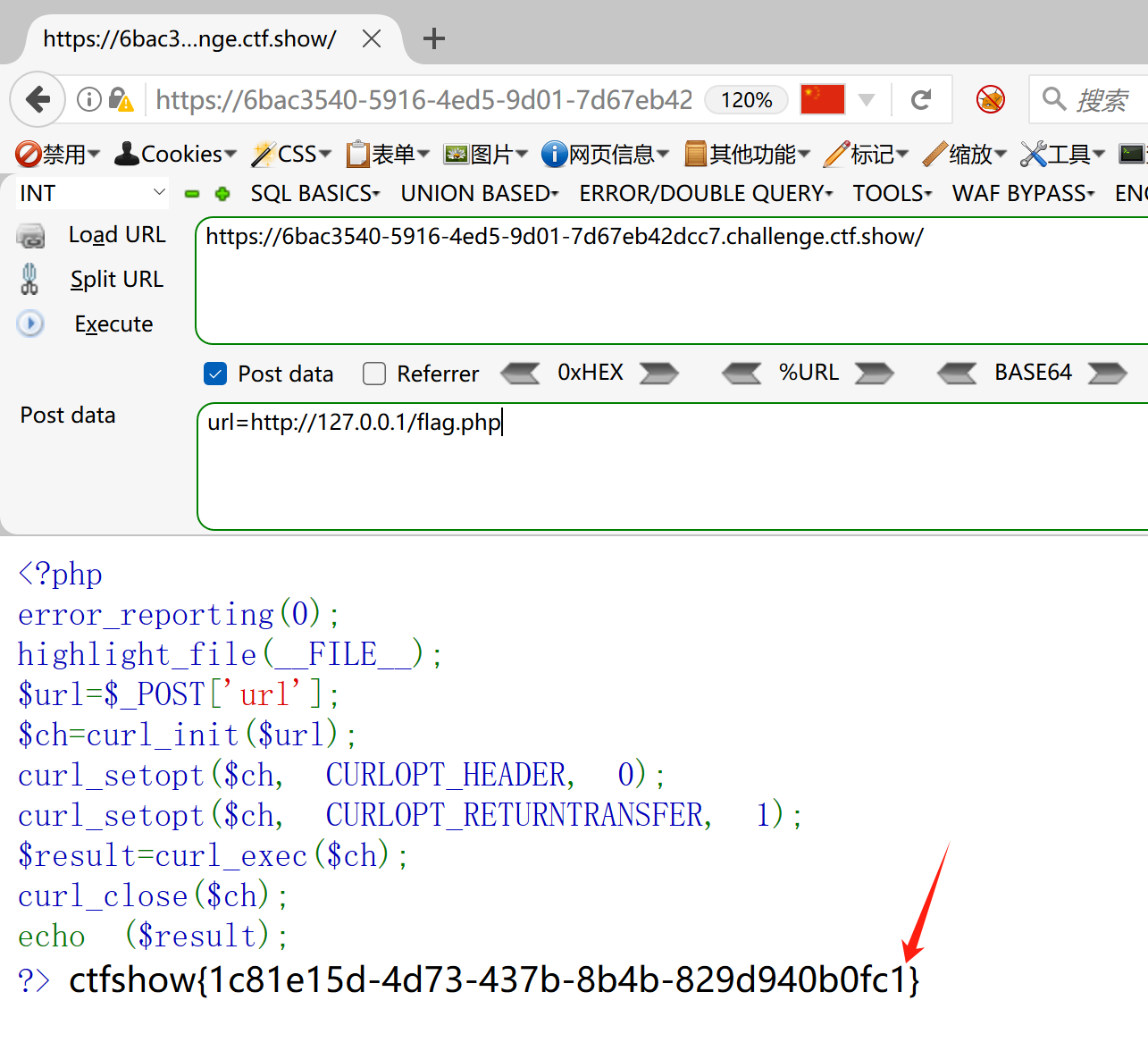
Task: Uncheck the Post data checkbox
Action: (215, 374)
